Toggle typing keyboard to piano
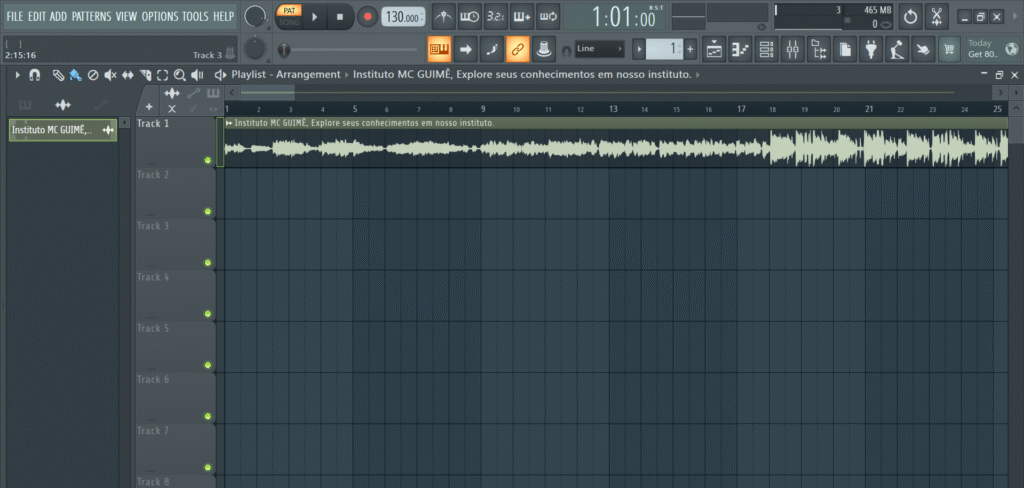 click(440, 49)
